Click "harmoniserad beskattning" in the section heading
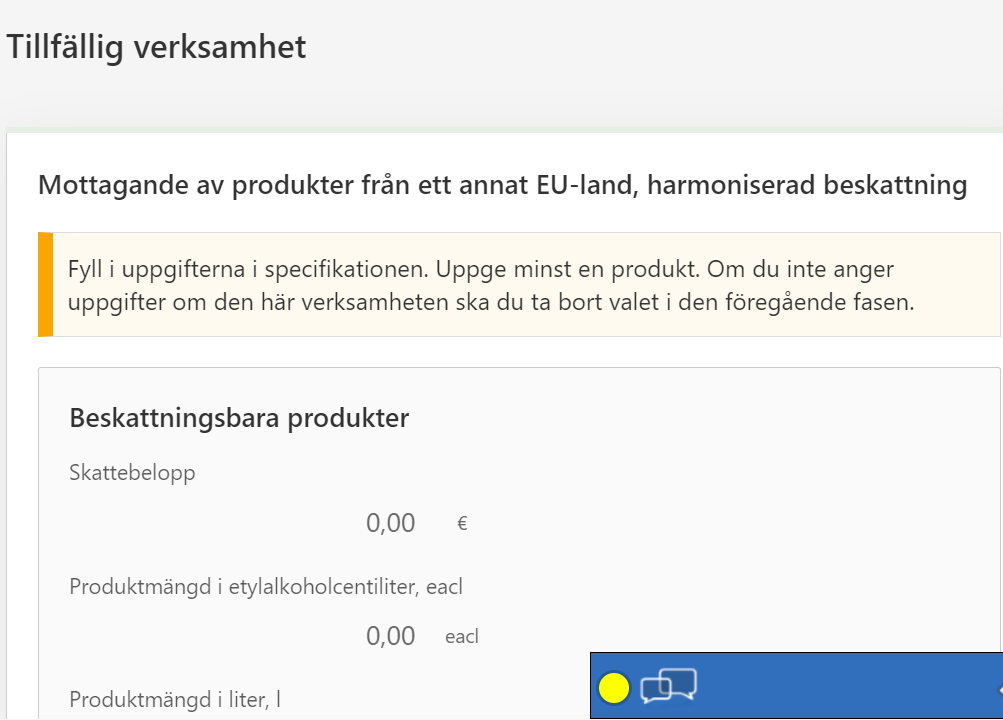Viewport: 1003px width, 720px height. coord(808,186)
